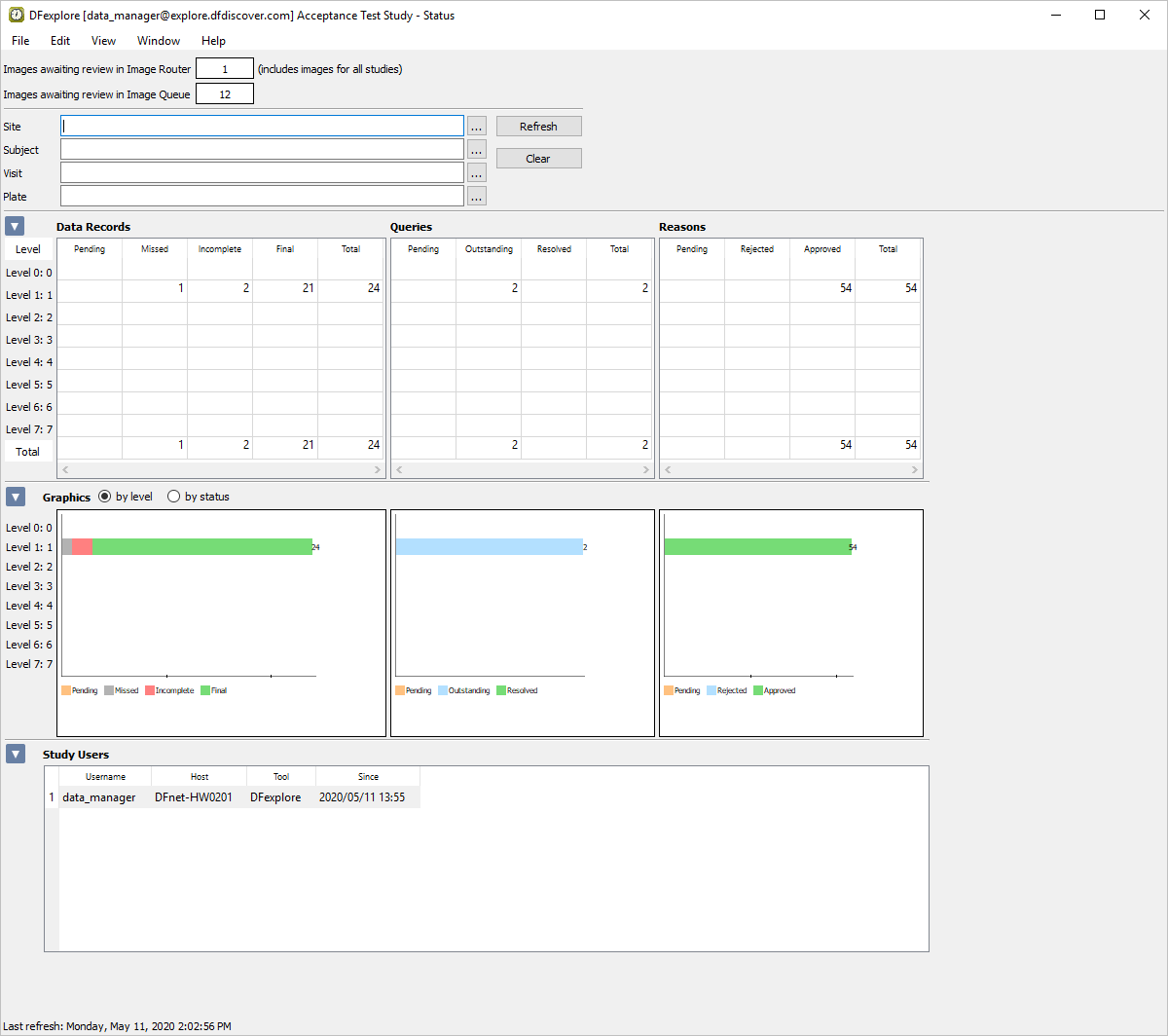Open the Visit selection browse button
The width and height of the screenshot is (1168, 1036).
coord(476,173)
